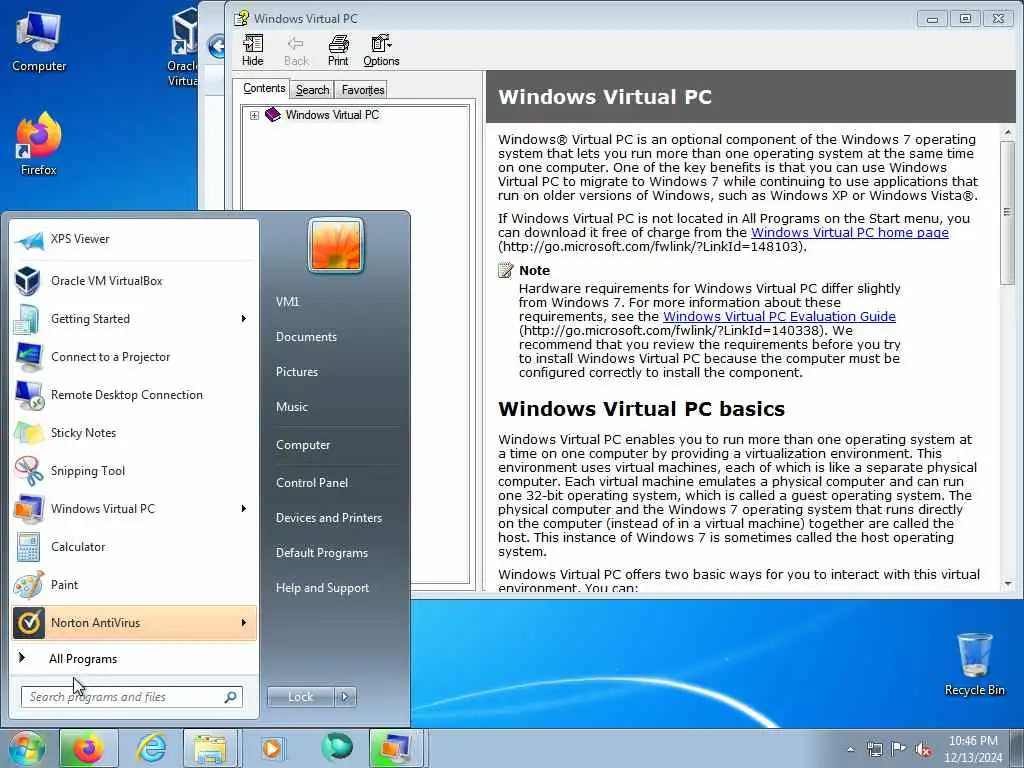
Task: Open Windows Media Player on taskbar
Action: [x=272, y=749]
